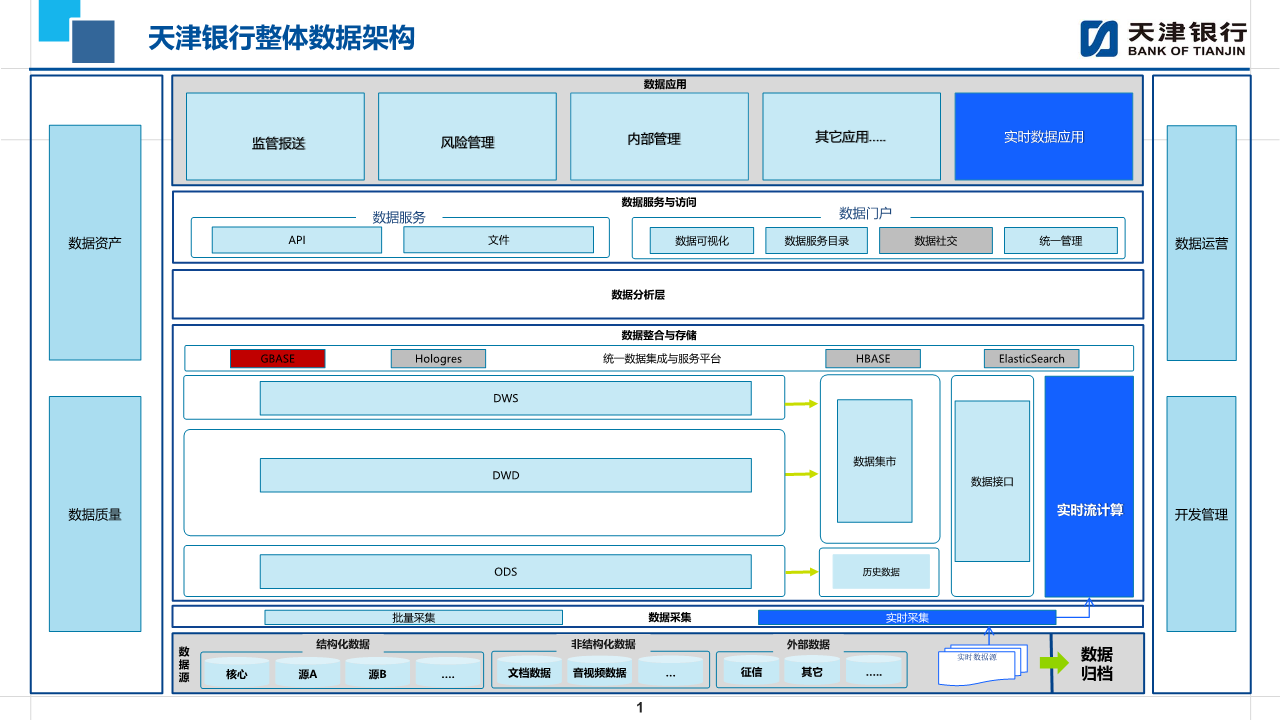Select the 批量采集 bar

click(x=413, y=617)
